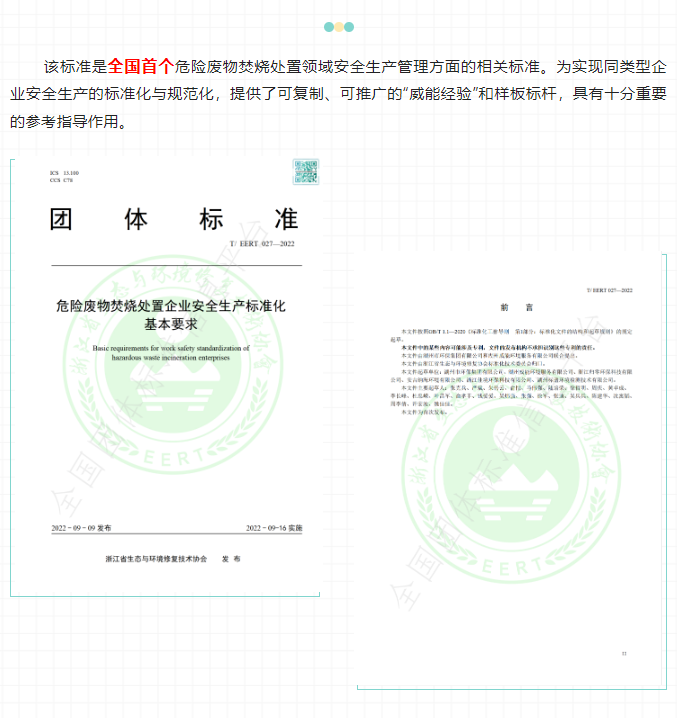
Task: Click the header code "T/EERT 027—2022" on the foreword page
Action: (609, 290)
